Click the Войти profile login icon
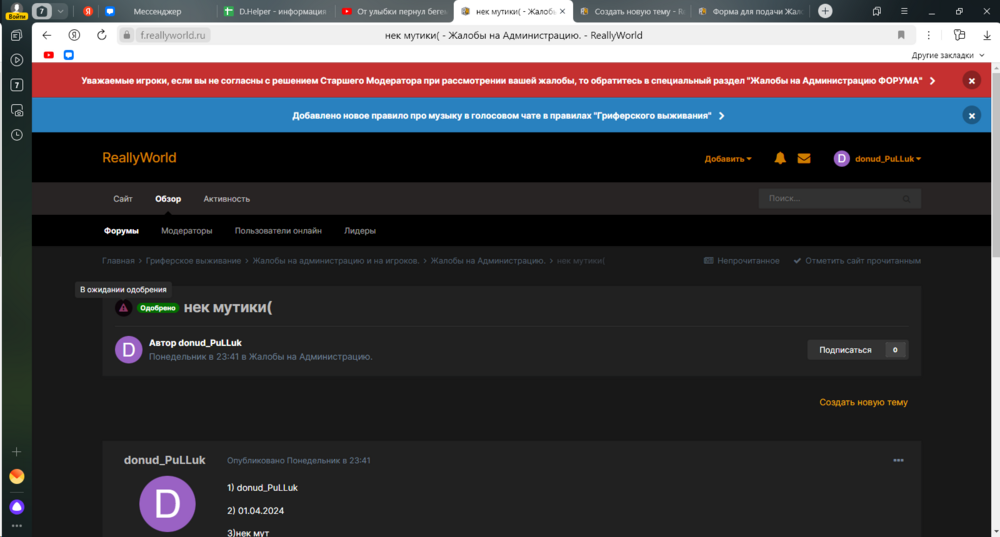 click(17, 11)
